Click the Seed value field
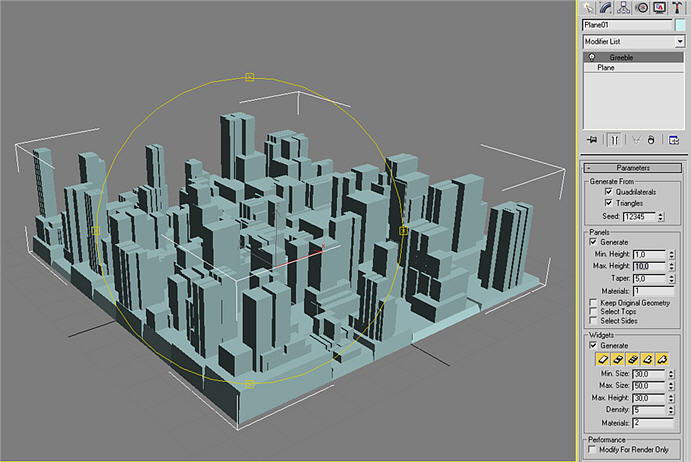The width and height of the screenshot is (691, 462). 640,216
